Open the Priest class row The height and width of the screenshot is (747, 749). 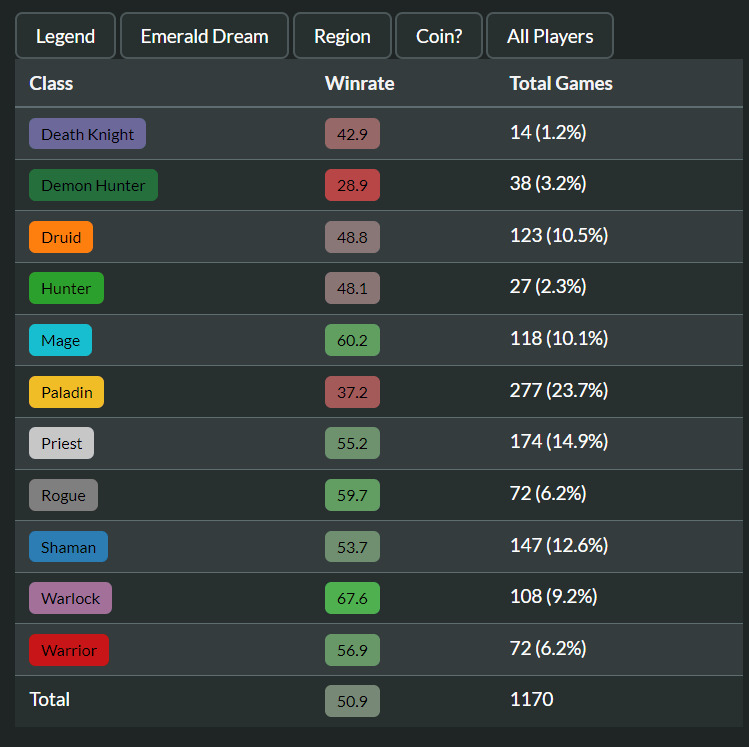61,443
